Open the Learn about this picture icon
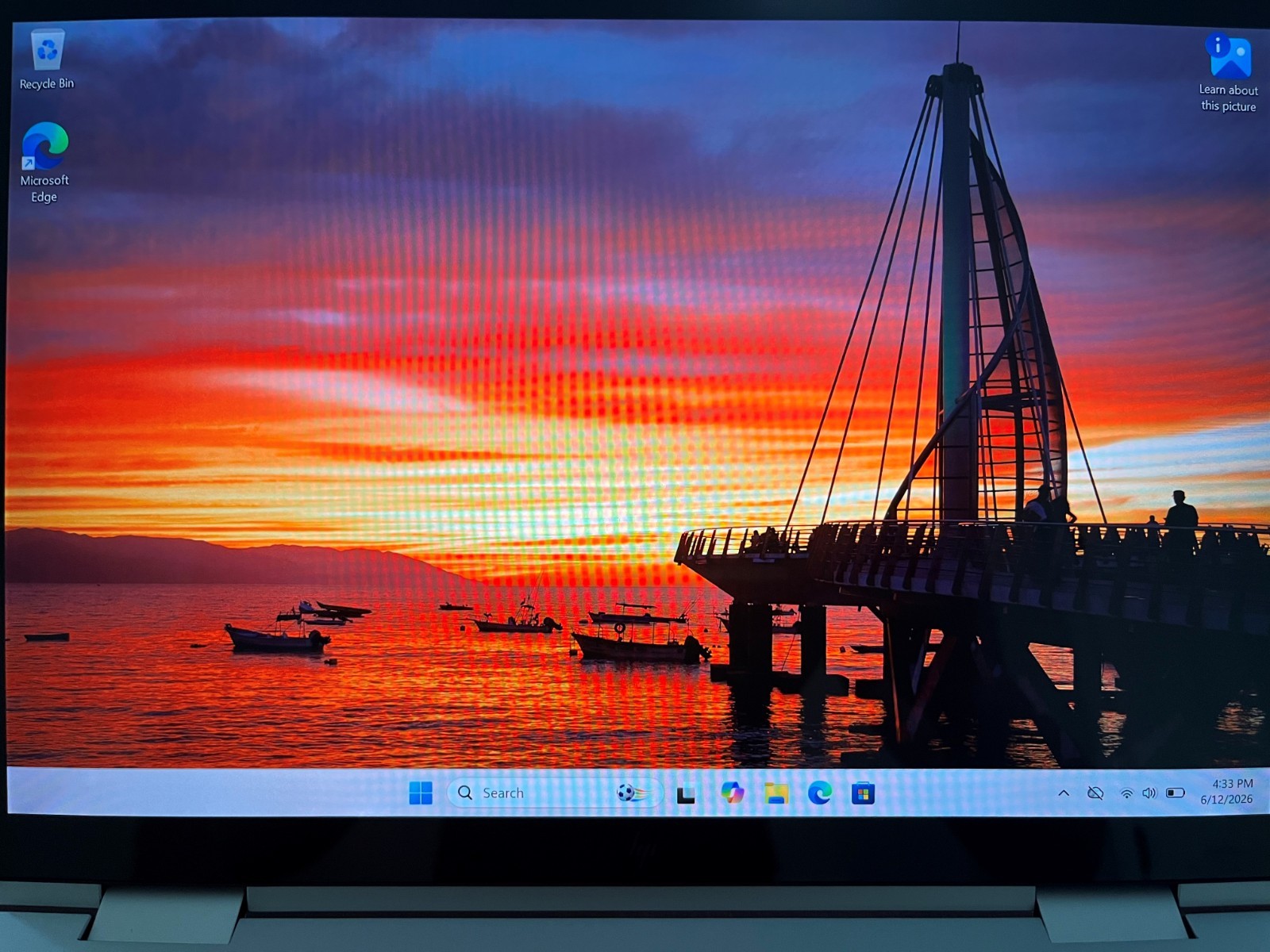1270x952 pixels. coord(1228,73)
